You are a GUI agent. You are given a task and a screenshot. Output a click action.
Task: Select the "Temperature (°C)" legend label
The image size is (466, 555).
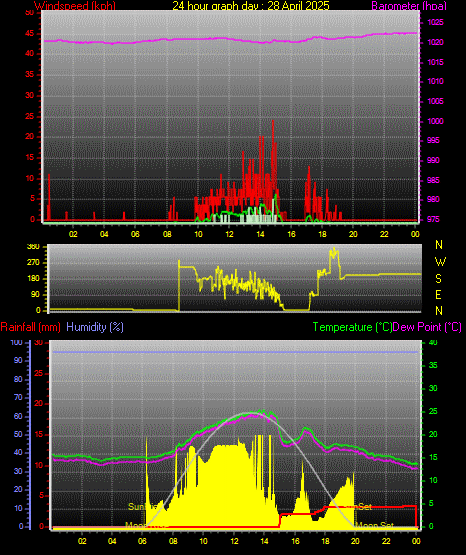pyautogui.click(x=352, y=327)
